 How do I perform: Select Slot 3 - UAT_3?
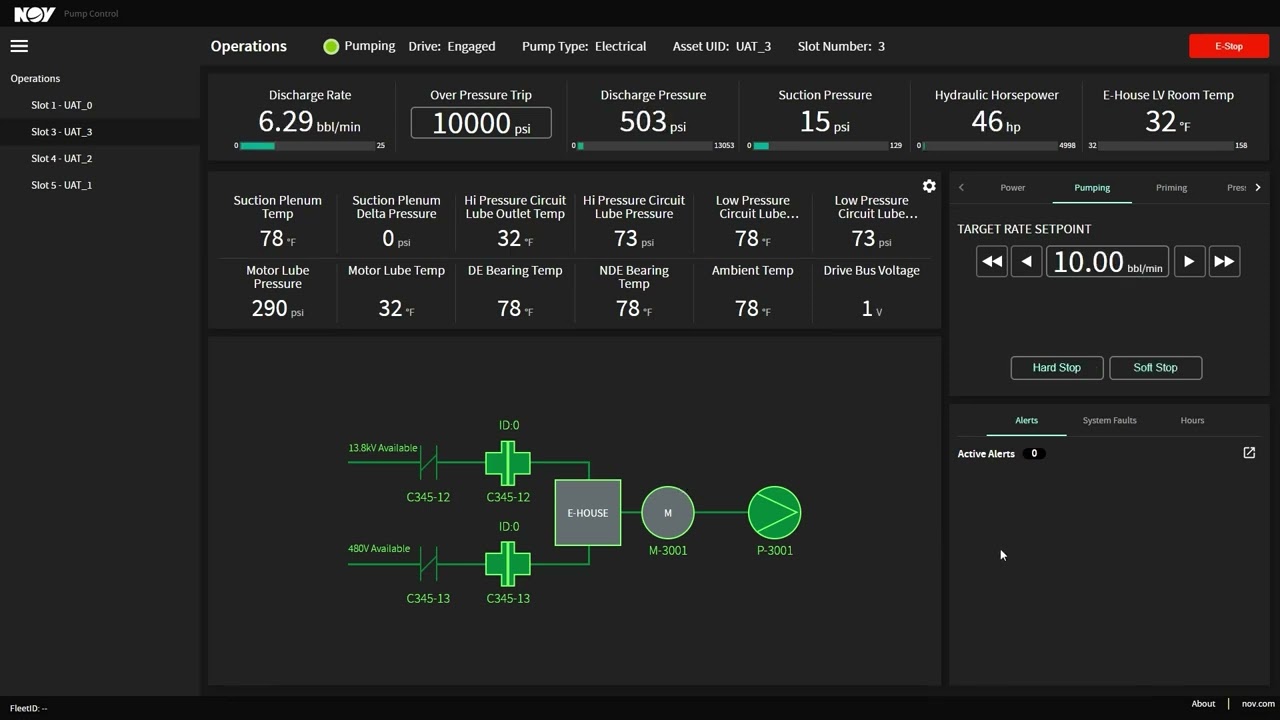100,132
